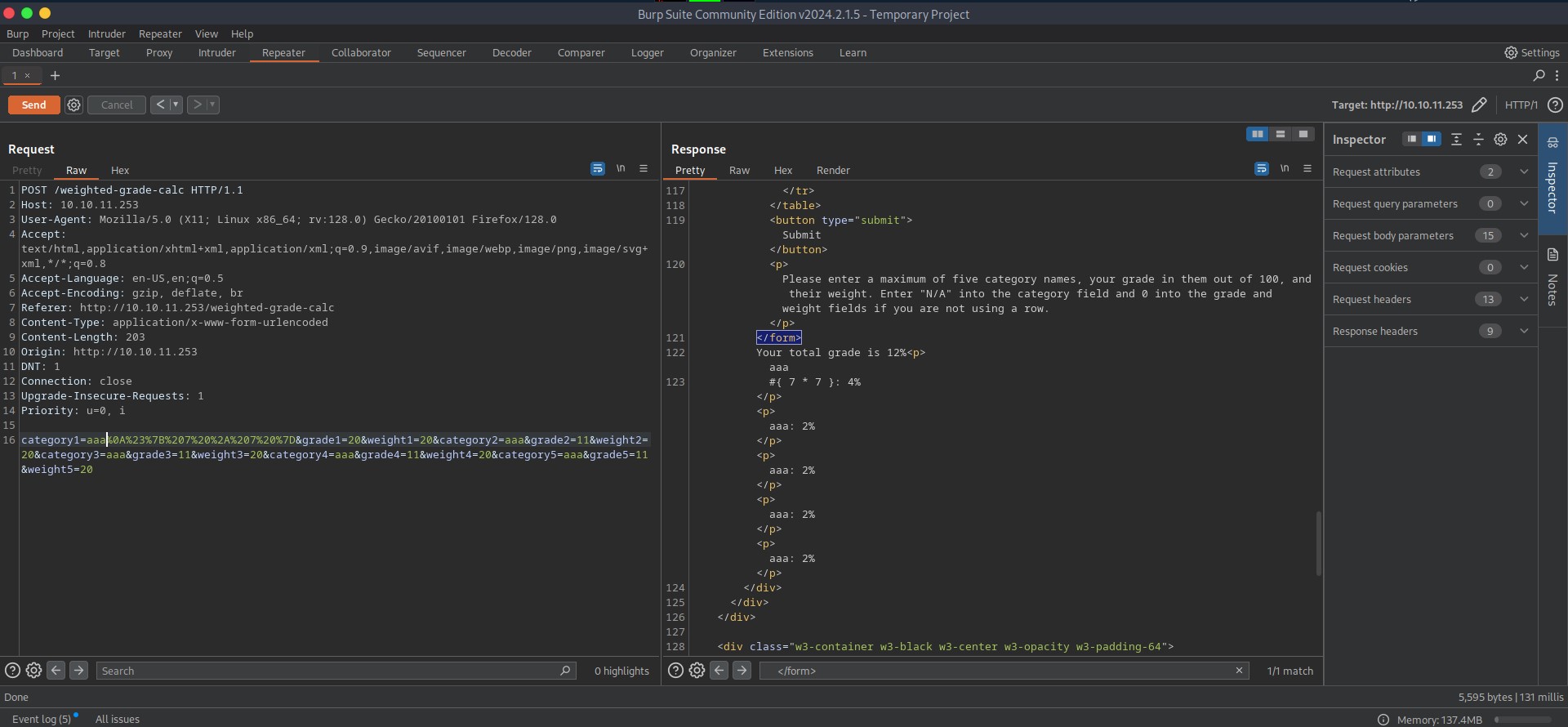Switch to top-bottom request/response layout

(x=1281, y=134)
